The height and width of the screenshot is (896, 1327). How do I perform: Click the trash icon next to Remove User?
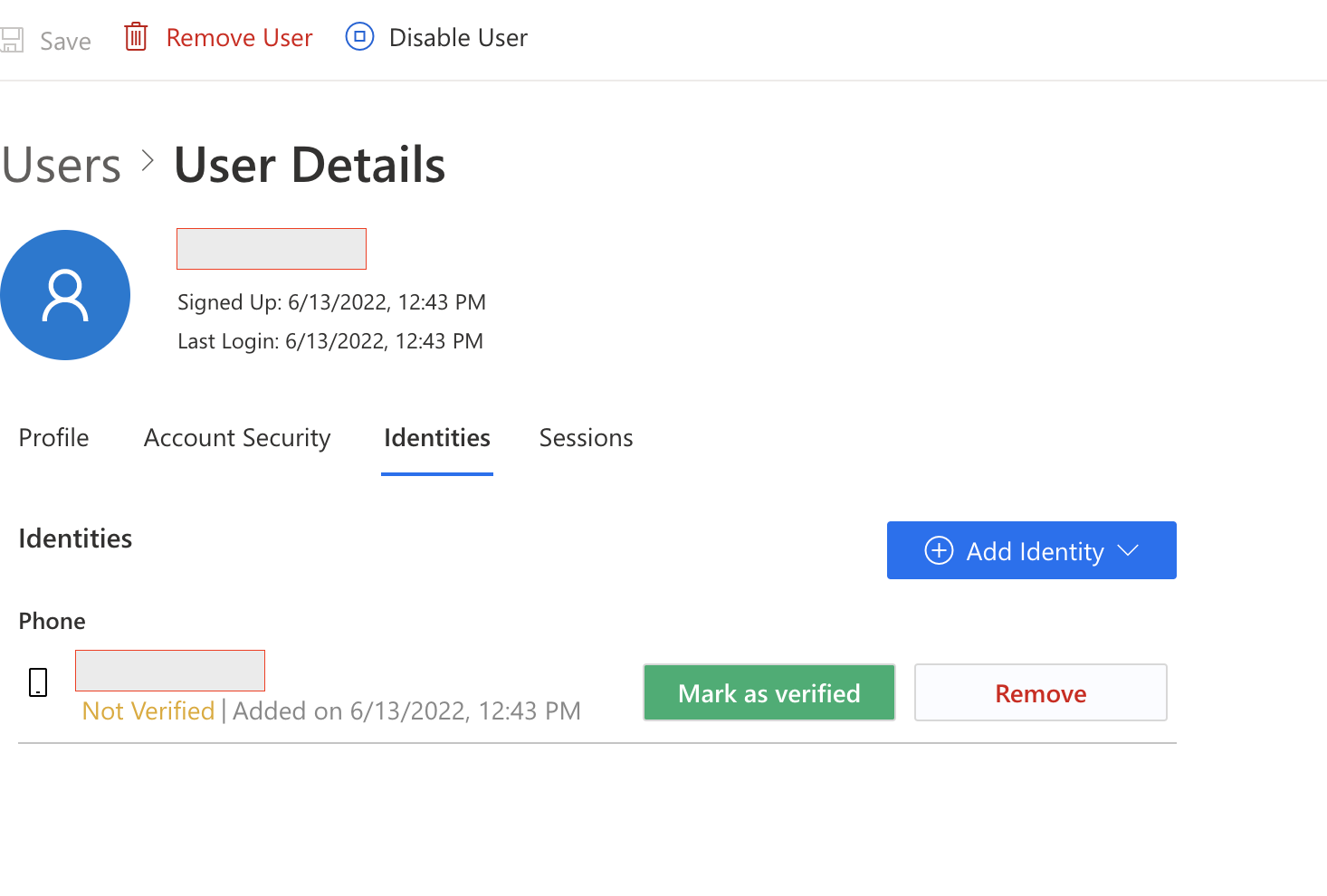(135, 36)
